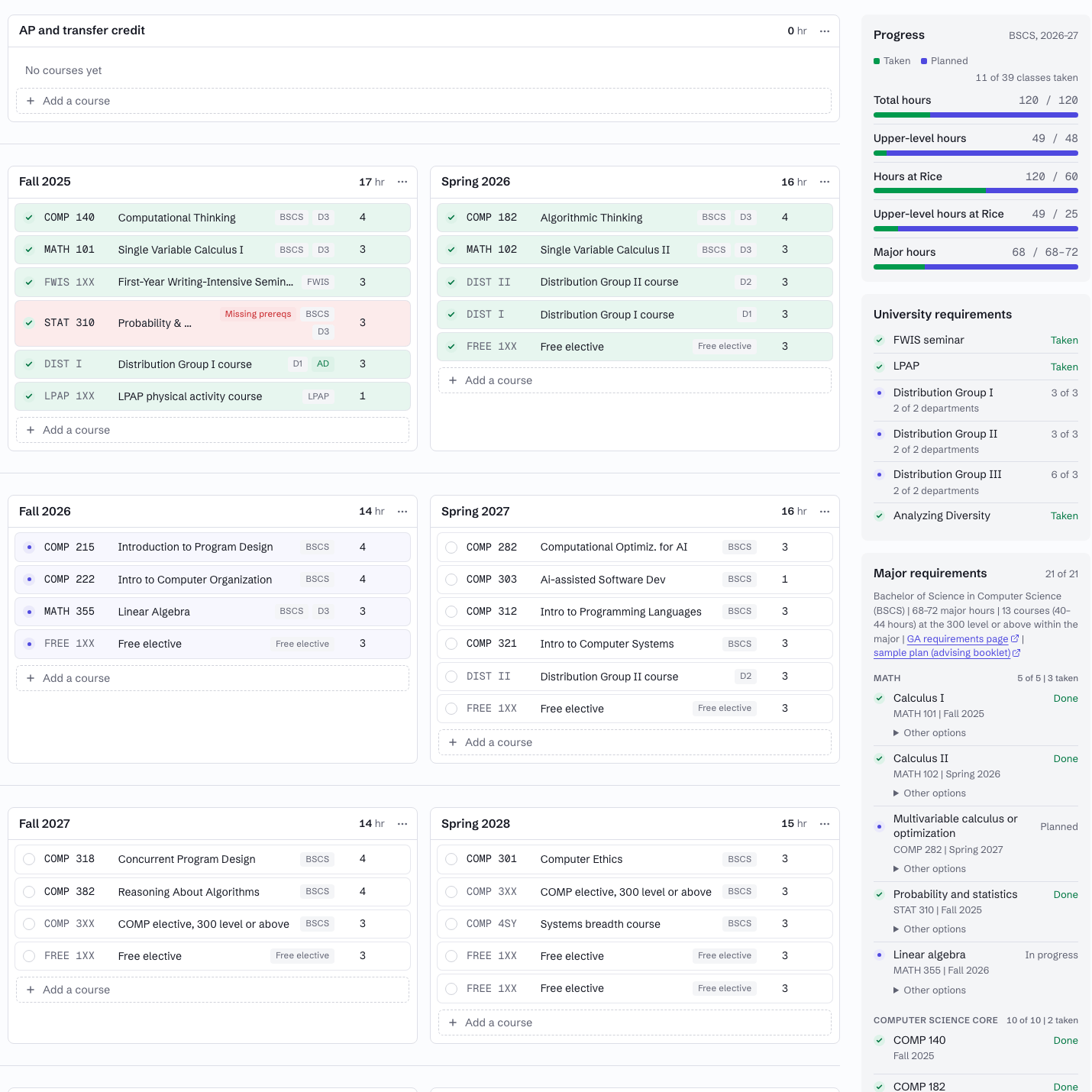Click the Planned legend label in Progress
The image size is (1092, 1092).
pos(949,61)
